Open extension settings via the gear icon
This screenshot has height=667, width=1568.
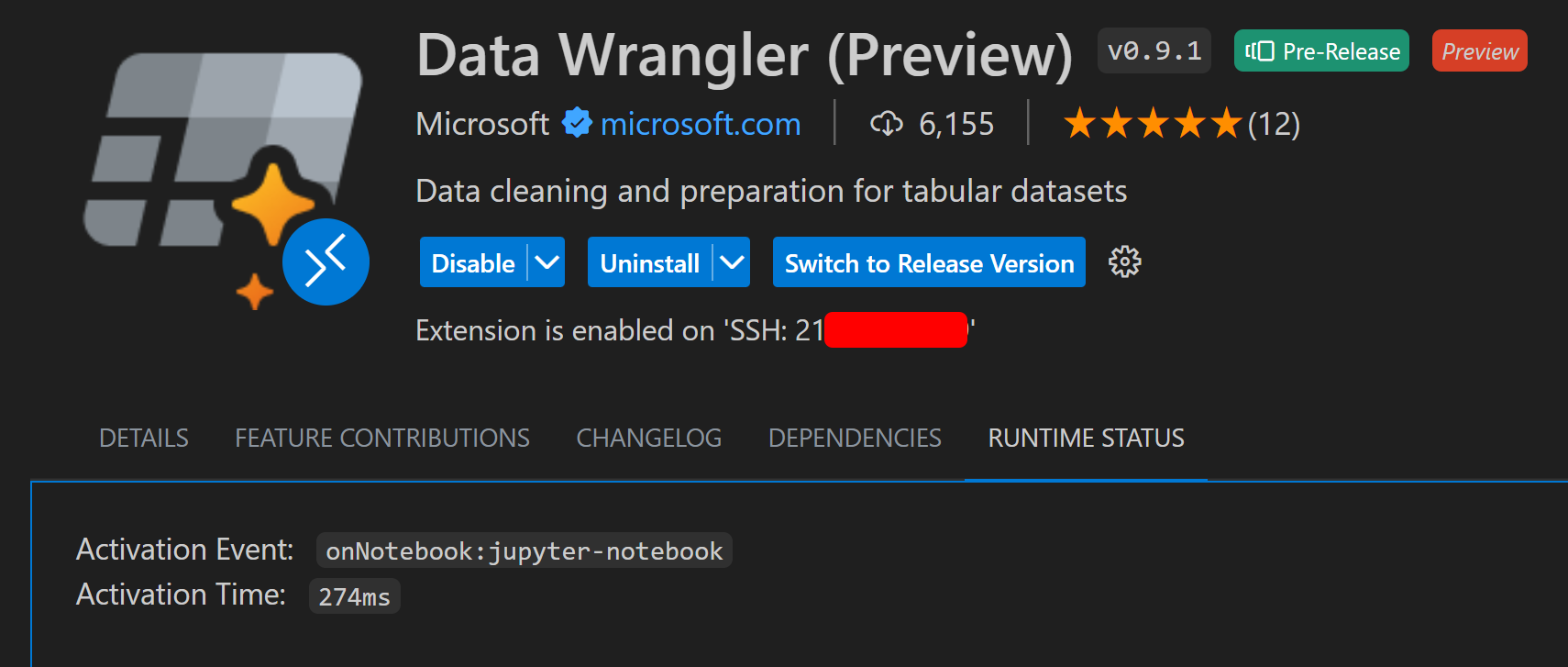[1123, 262]
